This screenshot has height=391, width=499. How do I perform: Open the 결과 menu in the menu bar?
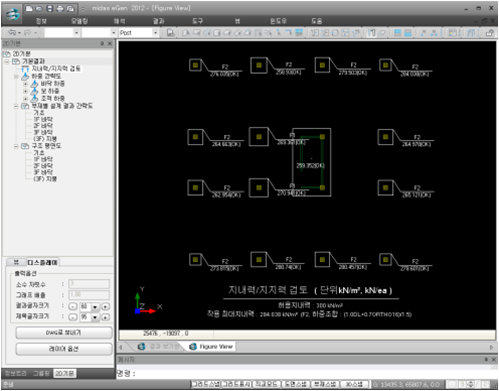pos(158,21)
